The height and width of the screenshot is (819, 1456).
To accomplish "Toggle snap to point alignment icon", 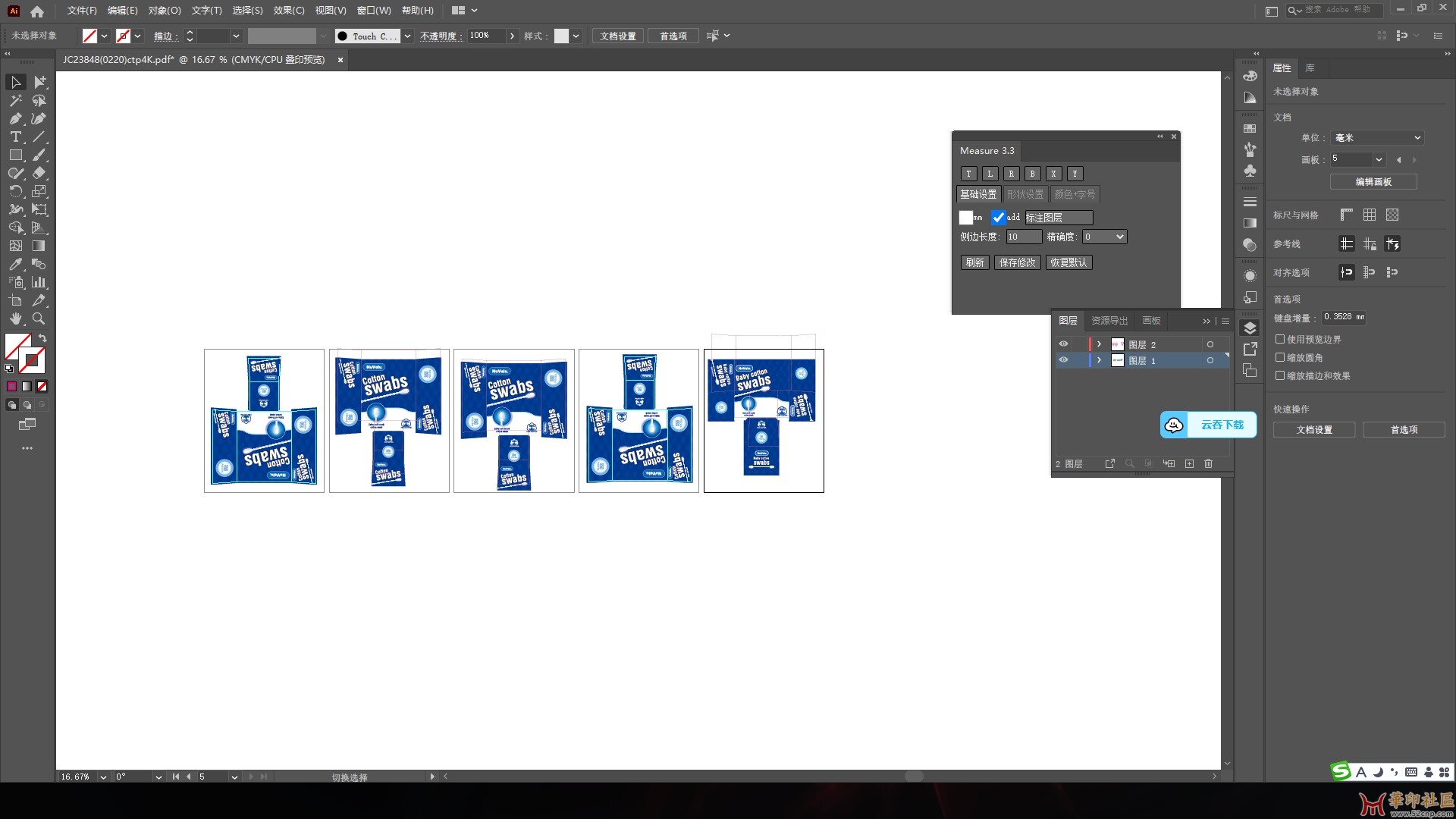I will pos(1347,272).
